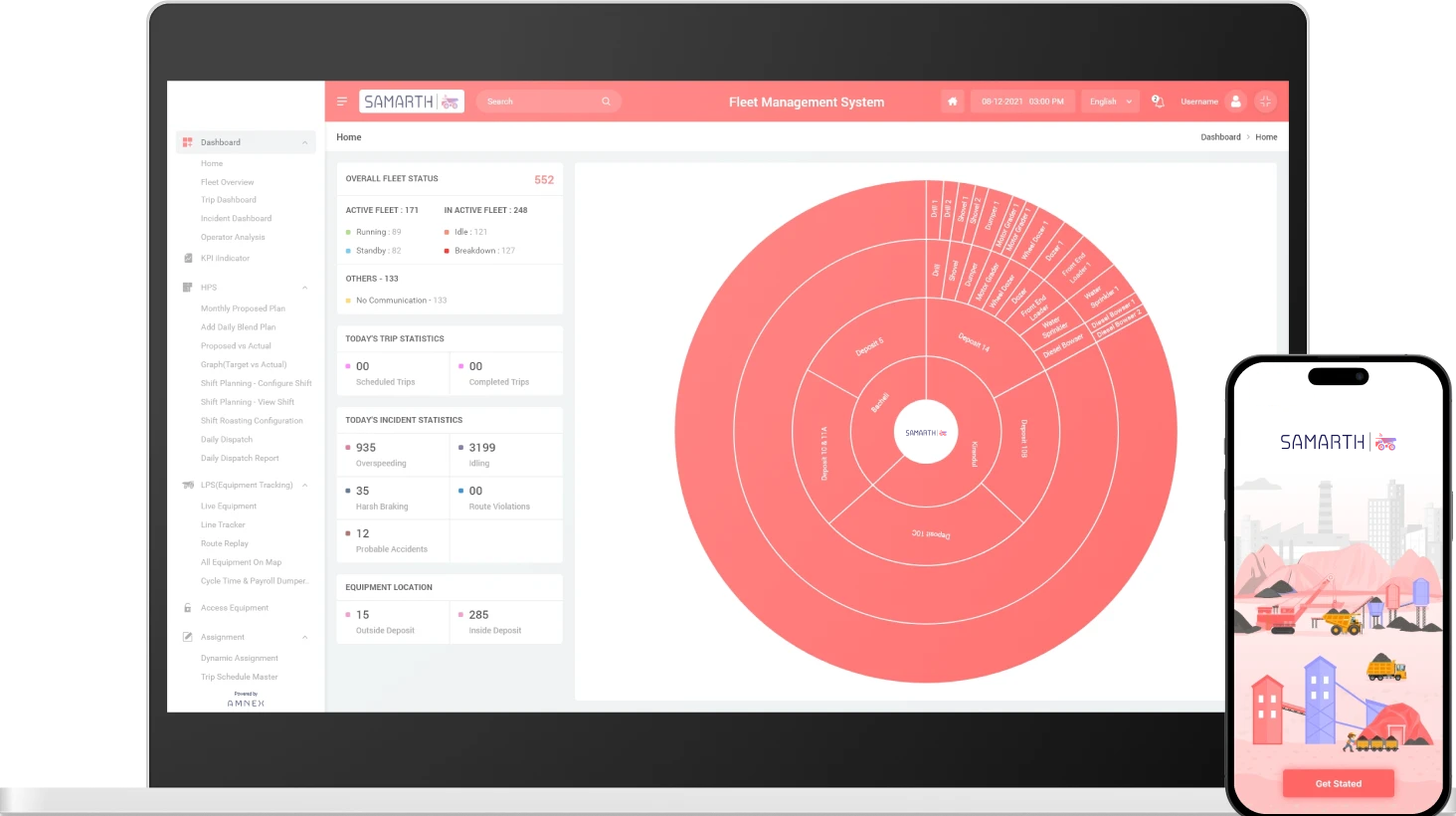Viewport: 1456px width, 816px height.
Task: Click the date-time display 08-12-2021
Action: coord(1022,102)
